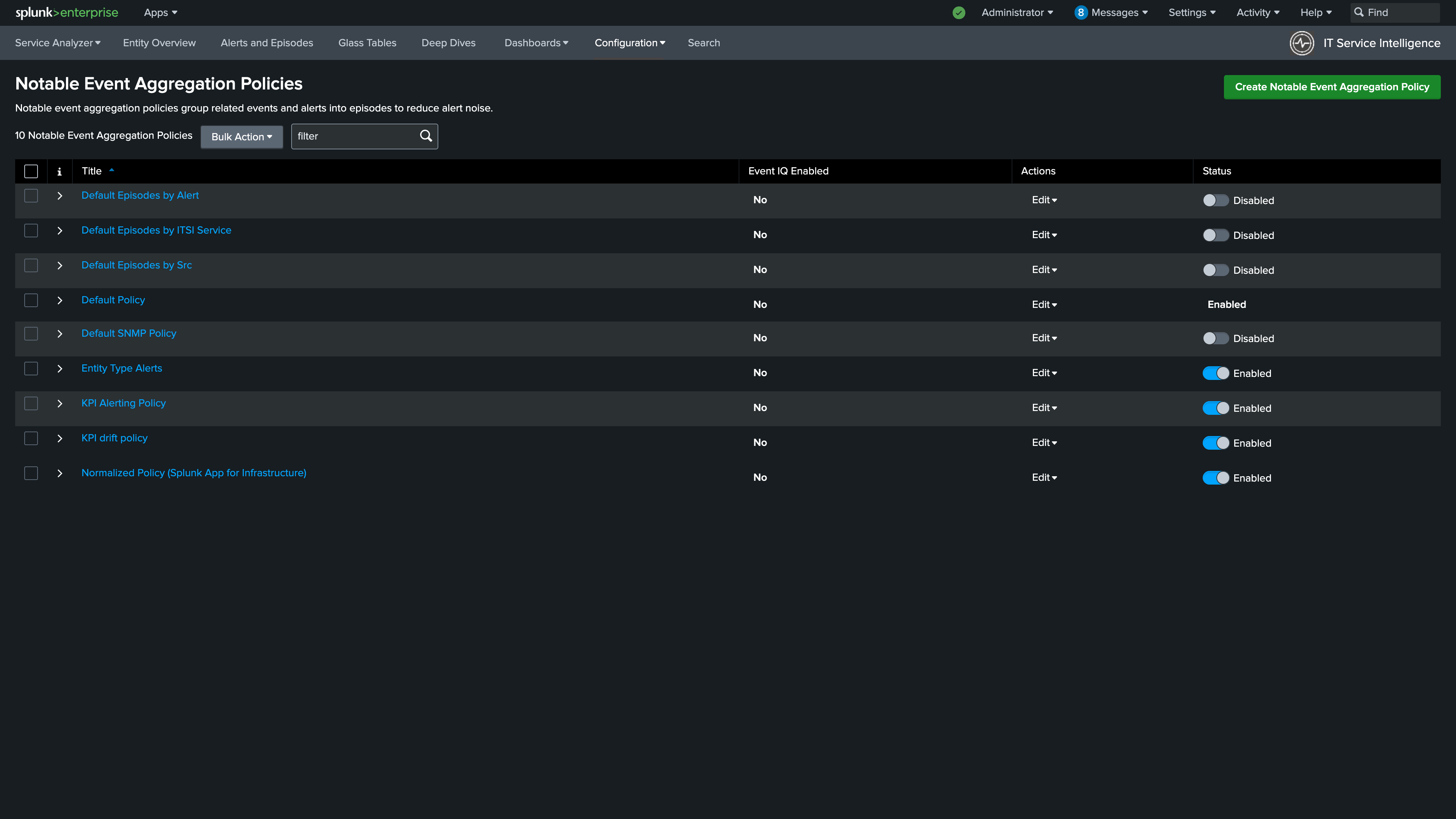
Task: Open Edit menu for Entity Type Alerts
Action: pyautogui.click(x=1044, y=373)
